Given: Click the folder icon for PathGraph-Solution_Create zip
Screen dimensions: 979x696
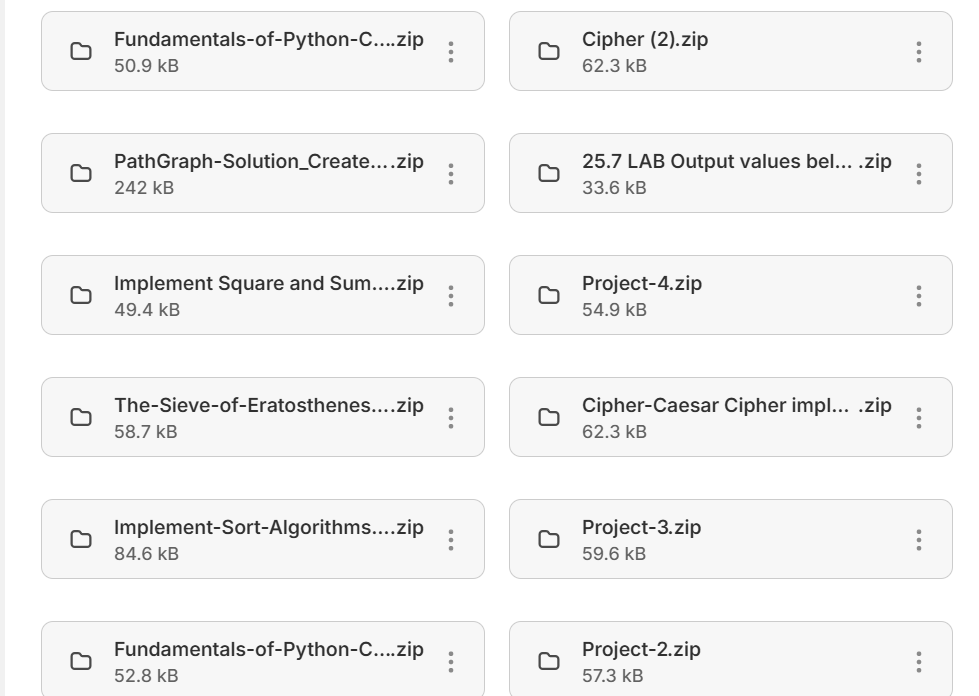Looking at the screenshot, I should coord(79,173).
